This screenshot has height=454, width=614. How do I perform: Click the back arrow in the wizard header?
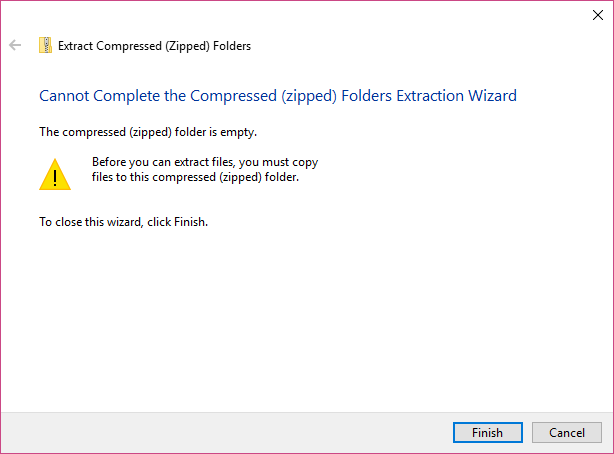point(15,45)
